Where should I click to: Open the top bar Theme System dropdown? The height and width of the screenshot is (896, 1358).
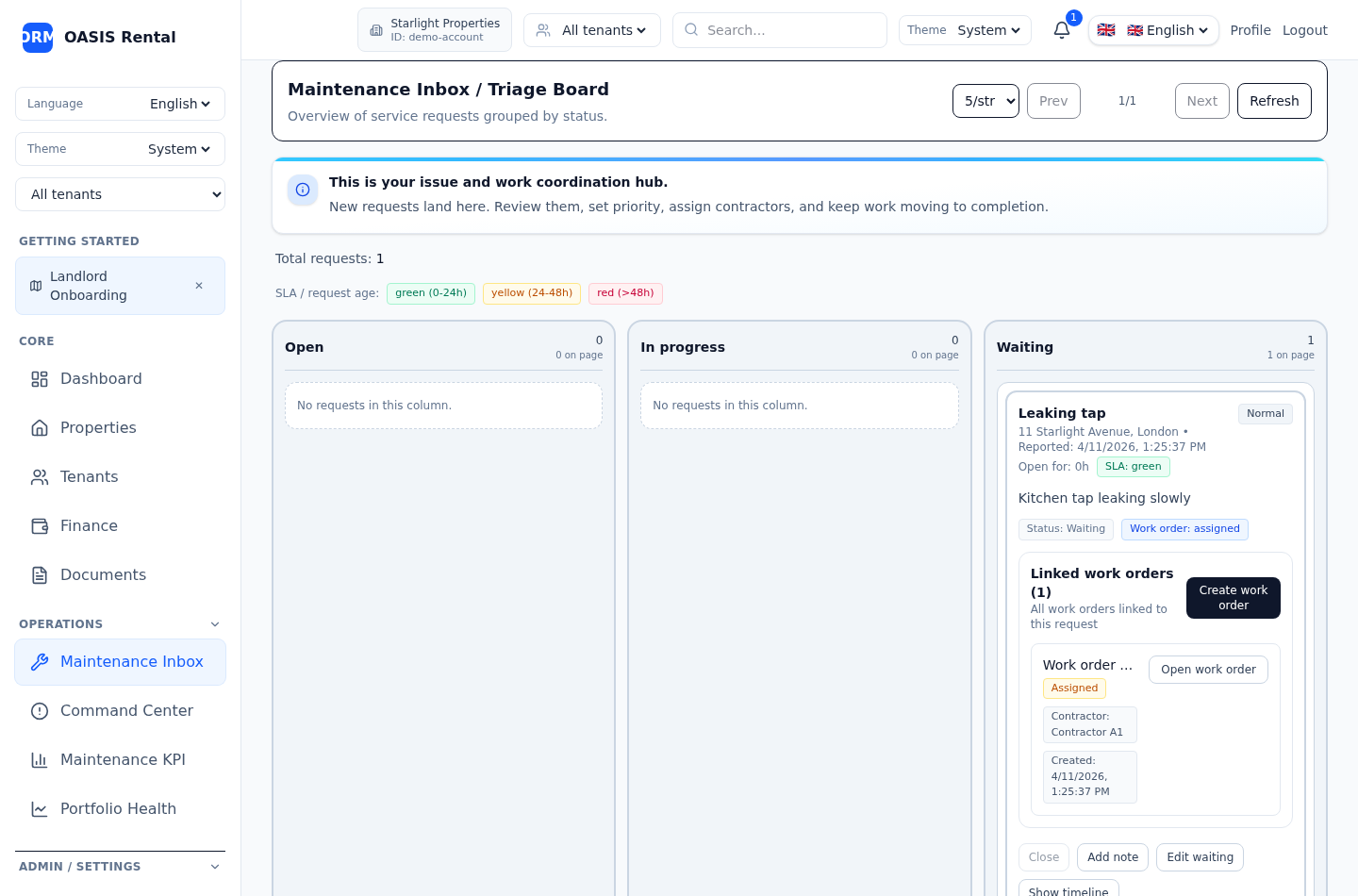point(987,30)
